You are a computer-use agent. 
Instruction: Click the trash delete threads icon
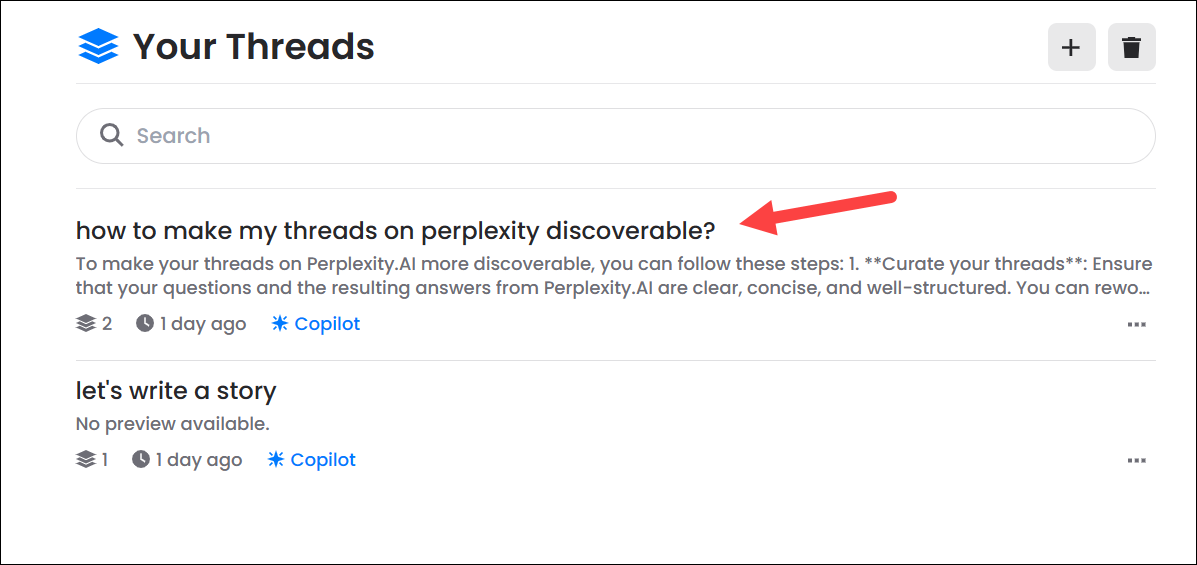pyautogui.click(x=1131, y=47)
